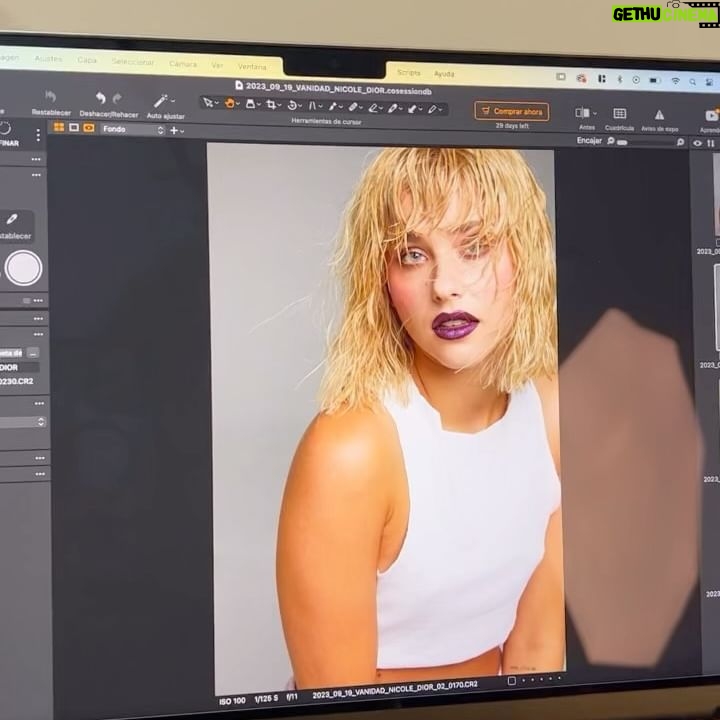Expand the Antes view options arrow
The width and height of the screenshot is (720, 720).
[595, 113]
